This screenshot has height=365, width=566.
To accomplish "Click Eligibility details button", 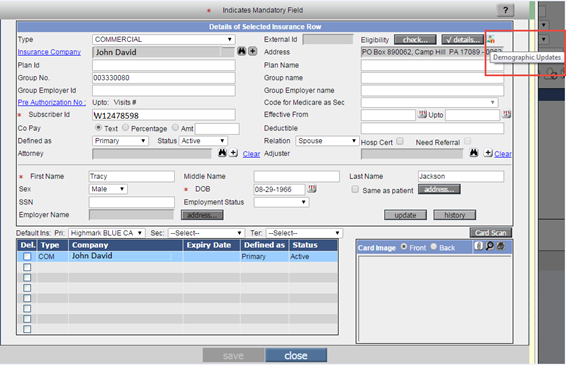I will (x=462, y=39).
